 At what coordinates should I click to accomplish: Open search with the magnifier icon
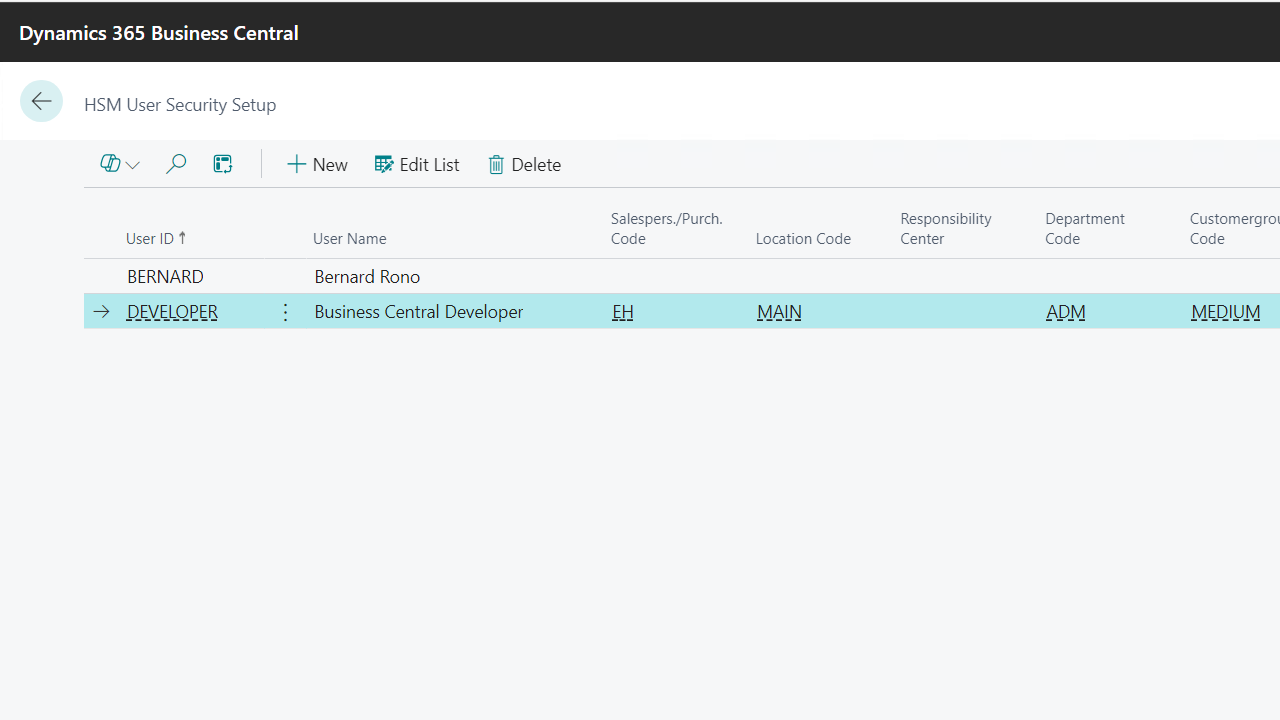coord(176,163)
